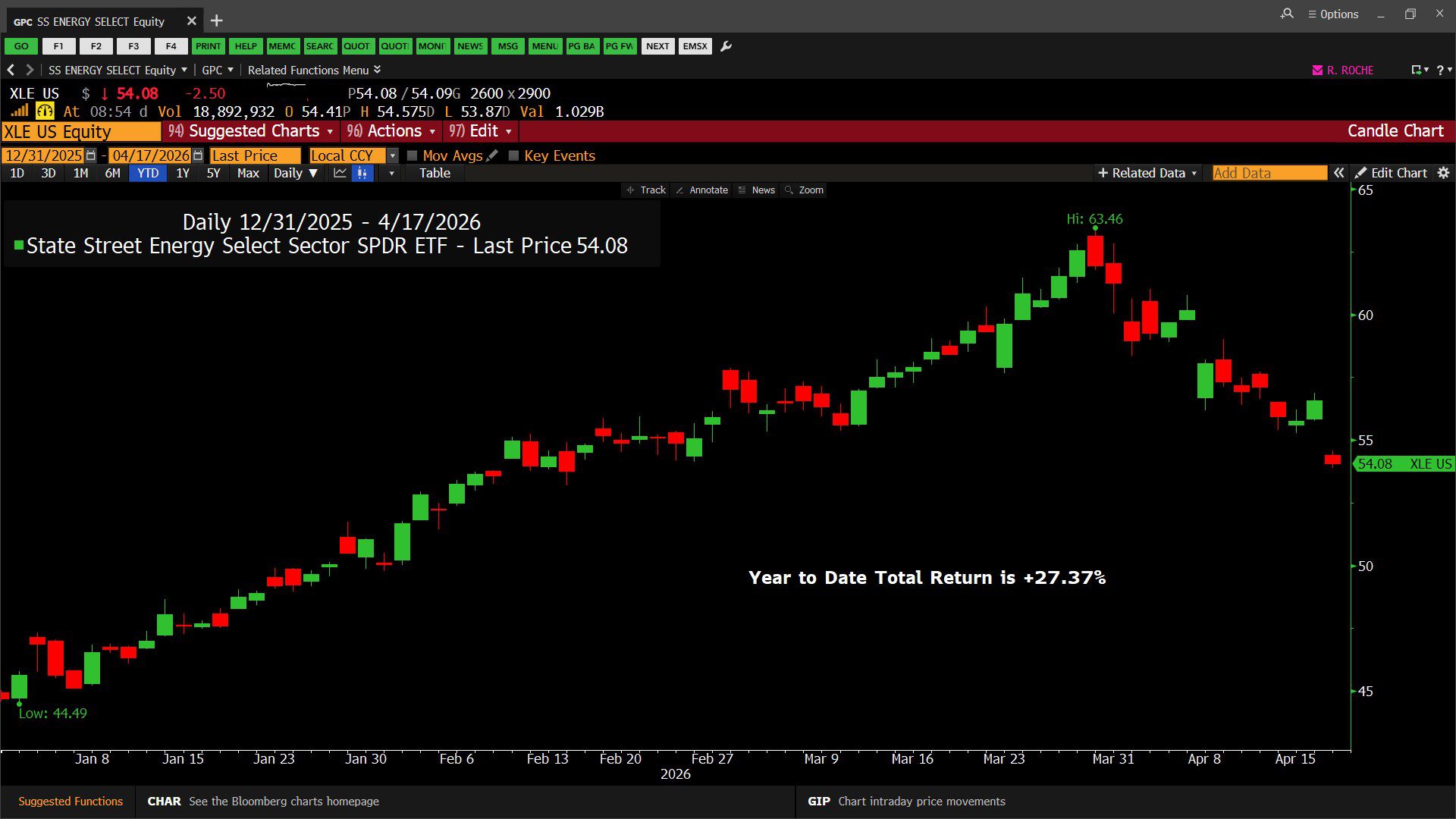Expand the Related Data dropdown
1456x819 pixels.
coord(1147,173)
